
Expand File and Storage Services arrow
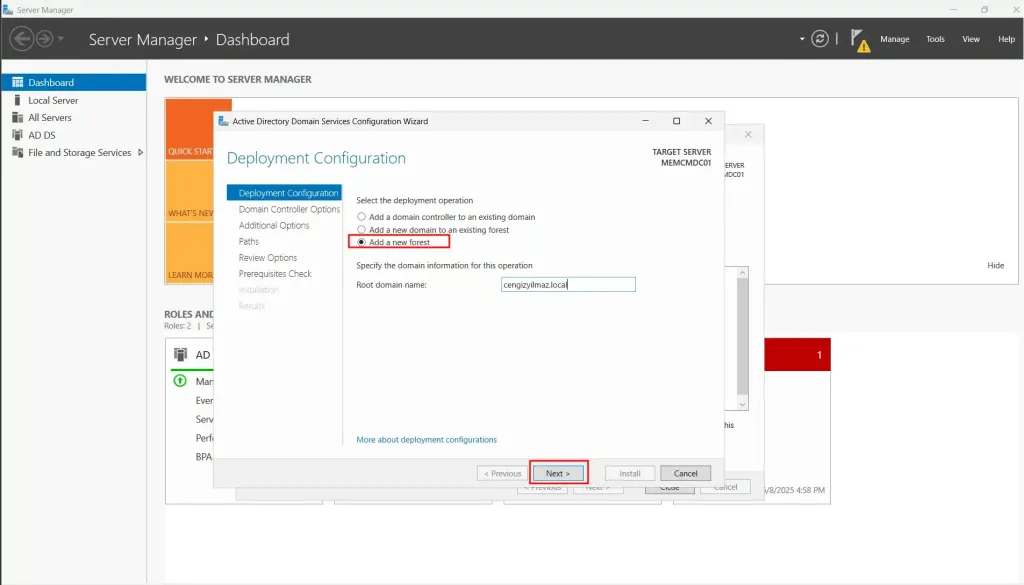tap(140, 152)
